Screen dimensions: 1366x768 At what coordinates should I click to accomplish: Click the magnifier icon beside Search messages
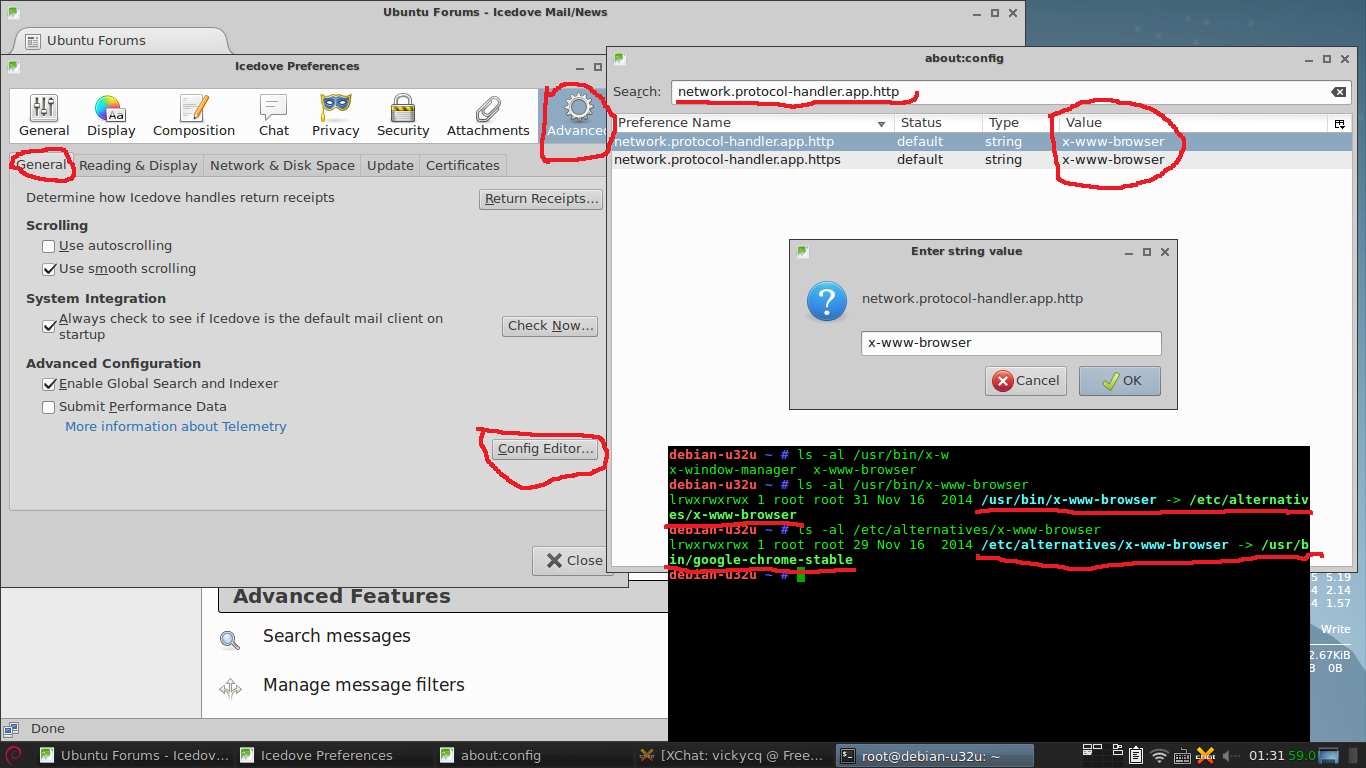(230, 639)
